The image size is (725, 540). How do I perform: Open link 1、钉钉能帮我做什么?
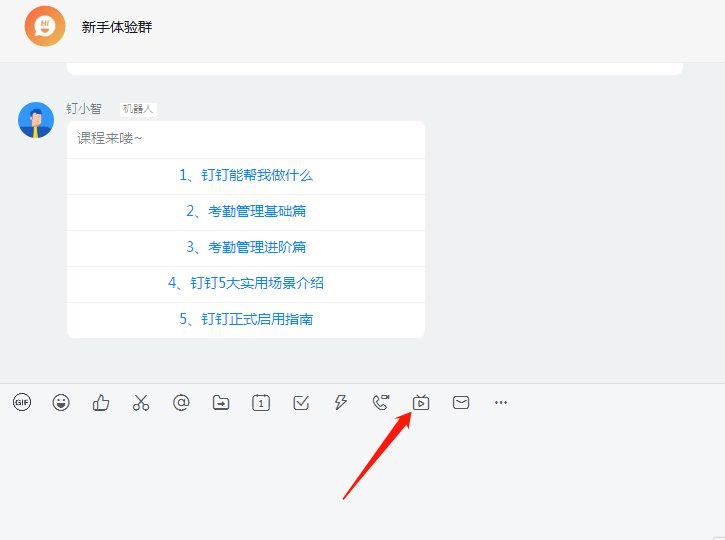point(246,175)
